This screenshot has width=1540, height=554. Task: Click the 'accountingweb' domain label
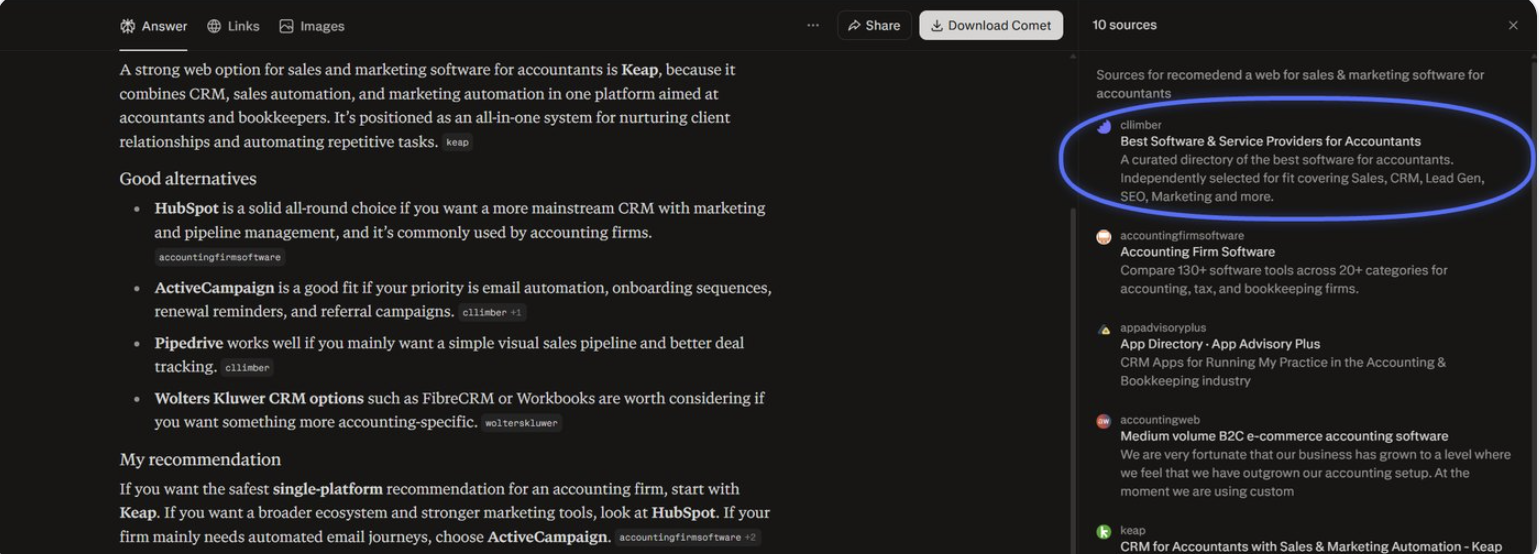pos(1160,420)
